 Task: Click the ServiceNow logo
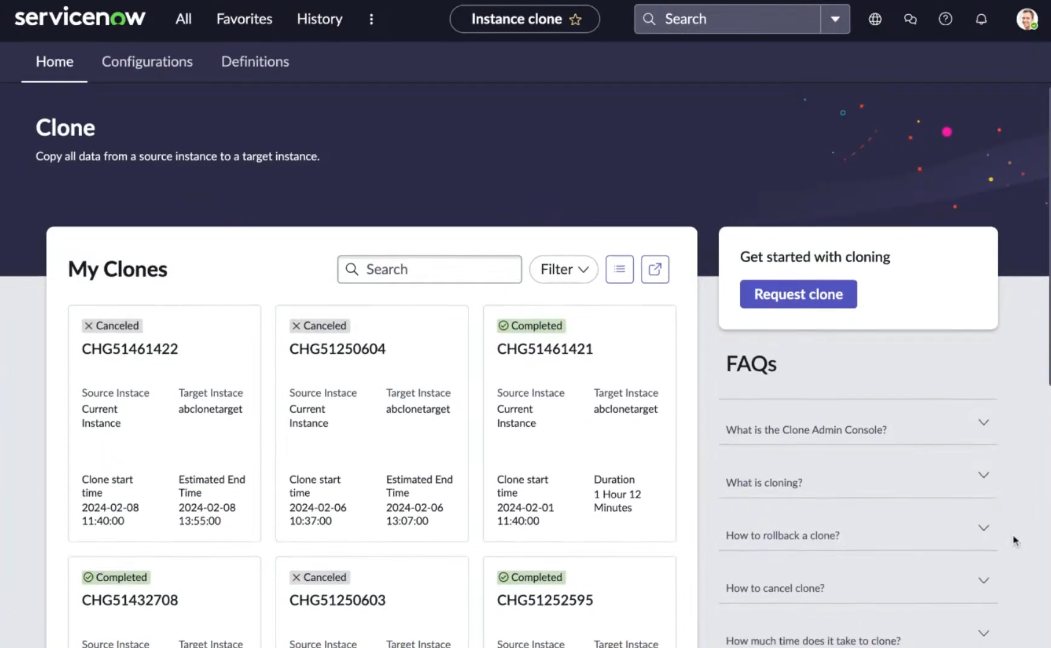pos(80,17)
